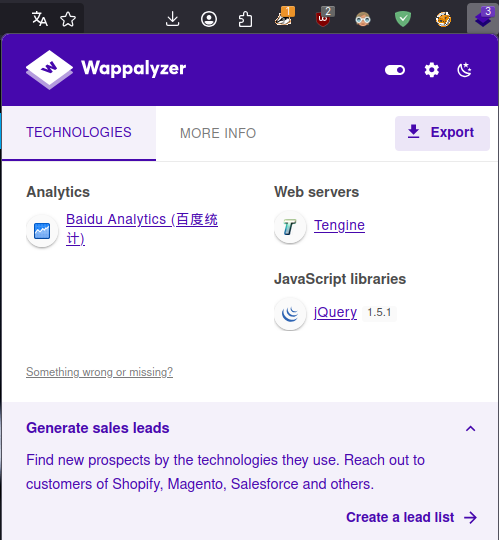The width and height of the screenshot is (499, 540).
Task: Toggle the Wappalyzer enable switch
Action: [395, 70]
